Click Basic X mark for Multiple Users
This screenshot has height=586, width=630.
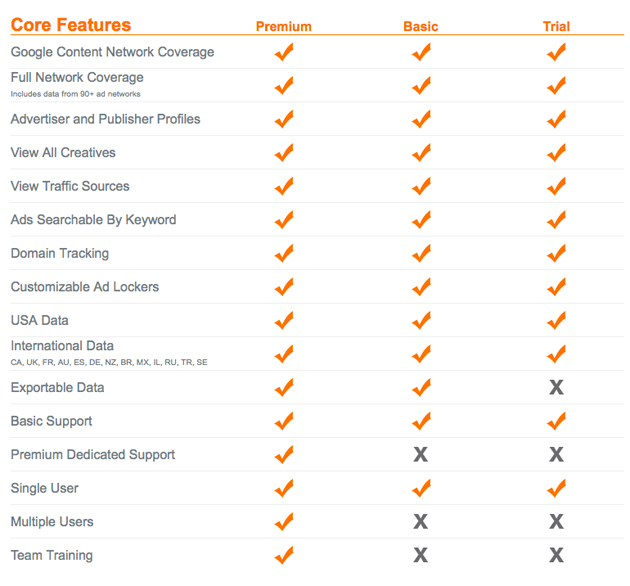coord(421,522)
